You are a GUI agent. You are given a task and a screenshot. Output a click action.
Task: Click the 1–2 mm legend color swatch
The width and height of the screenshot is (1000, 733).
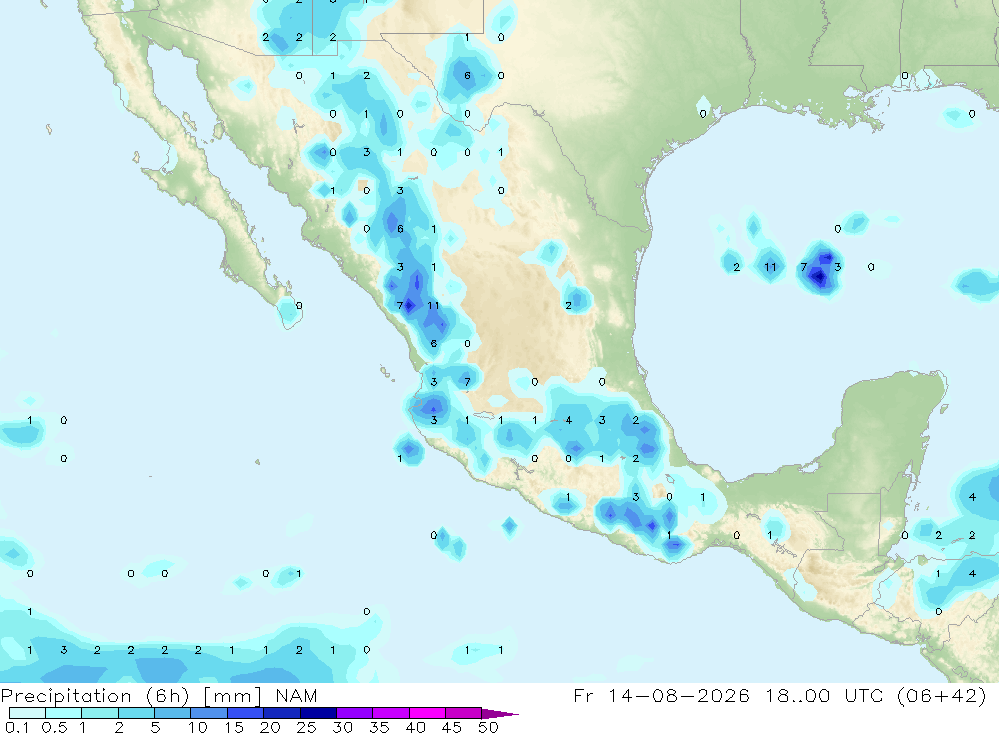(x=100, y=713)
